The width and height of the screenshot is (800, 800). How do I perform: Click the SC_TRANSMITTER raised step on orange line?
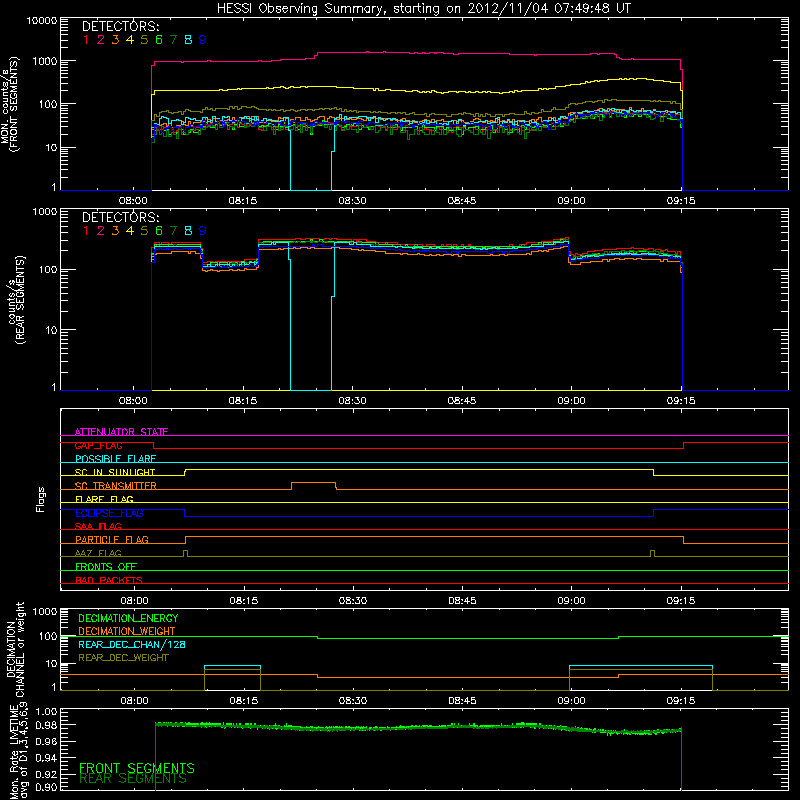click(313, 483)
